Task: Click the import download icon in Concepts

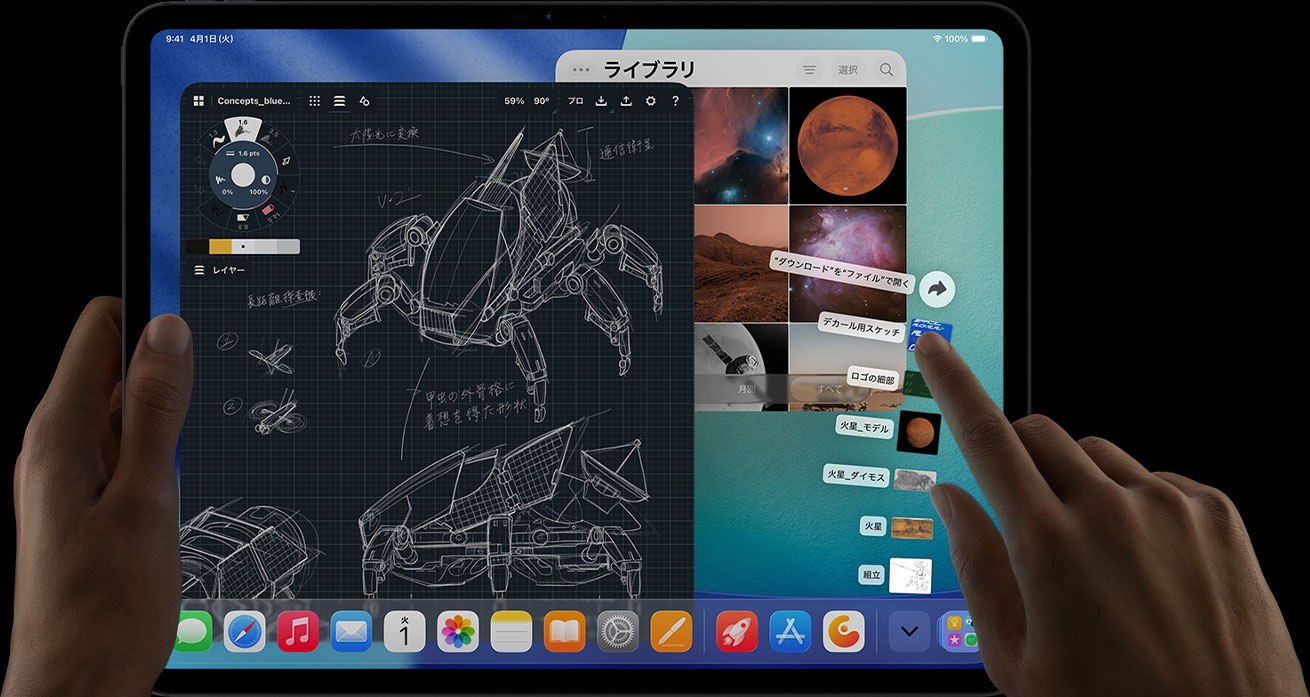Action: (601, 101)
